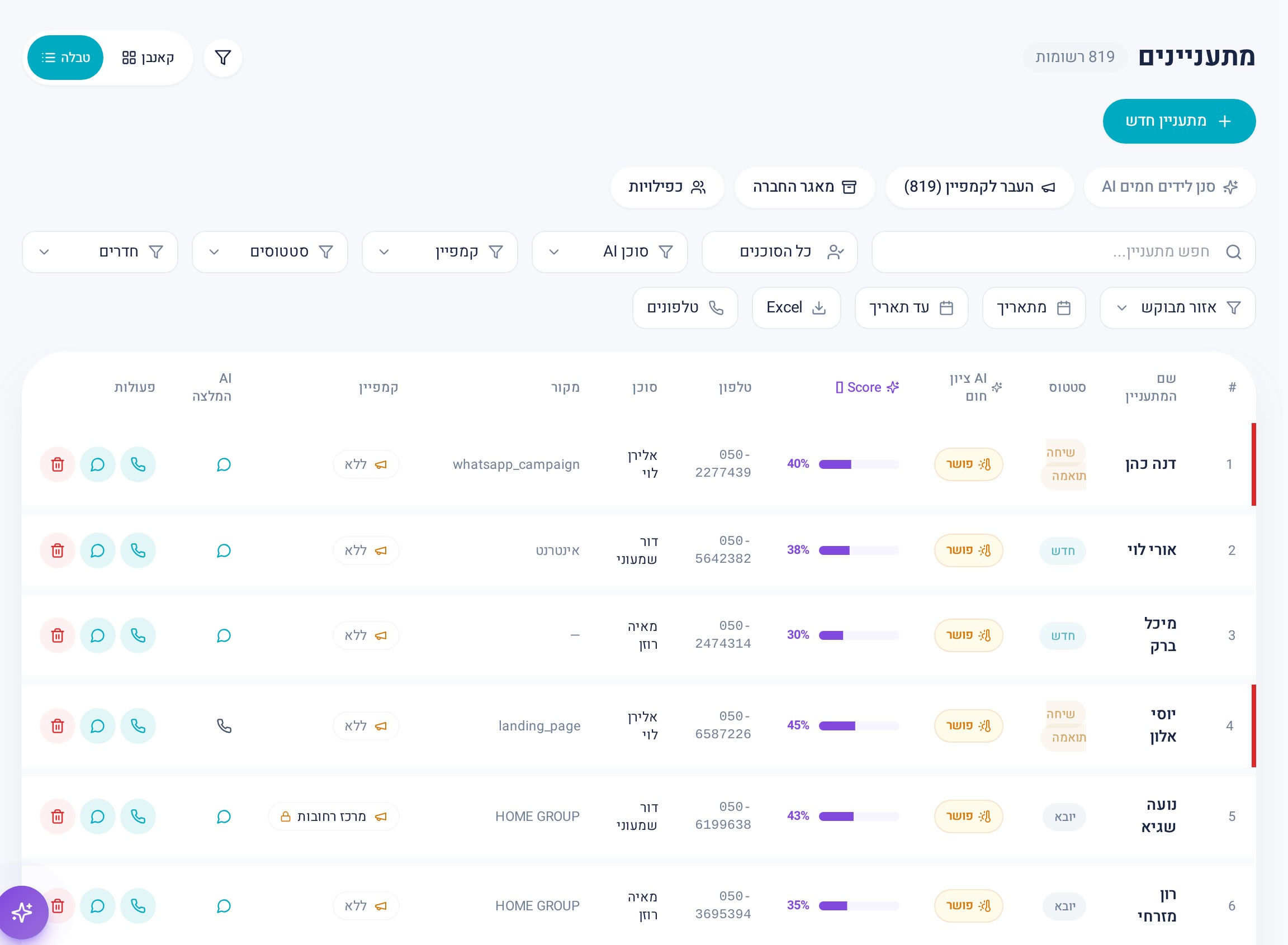The image size is (1288, 945).
Task: Click the קמפיין column header
Action: pyautogui.click(x=378, y=387)
